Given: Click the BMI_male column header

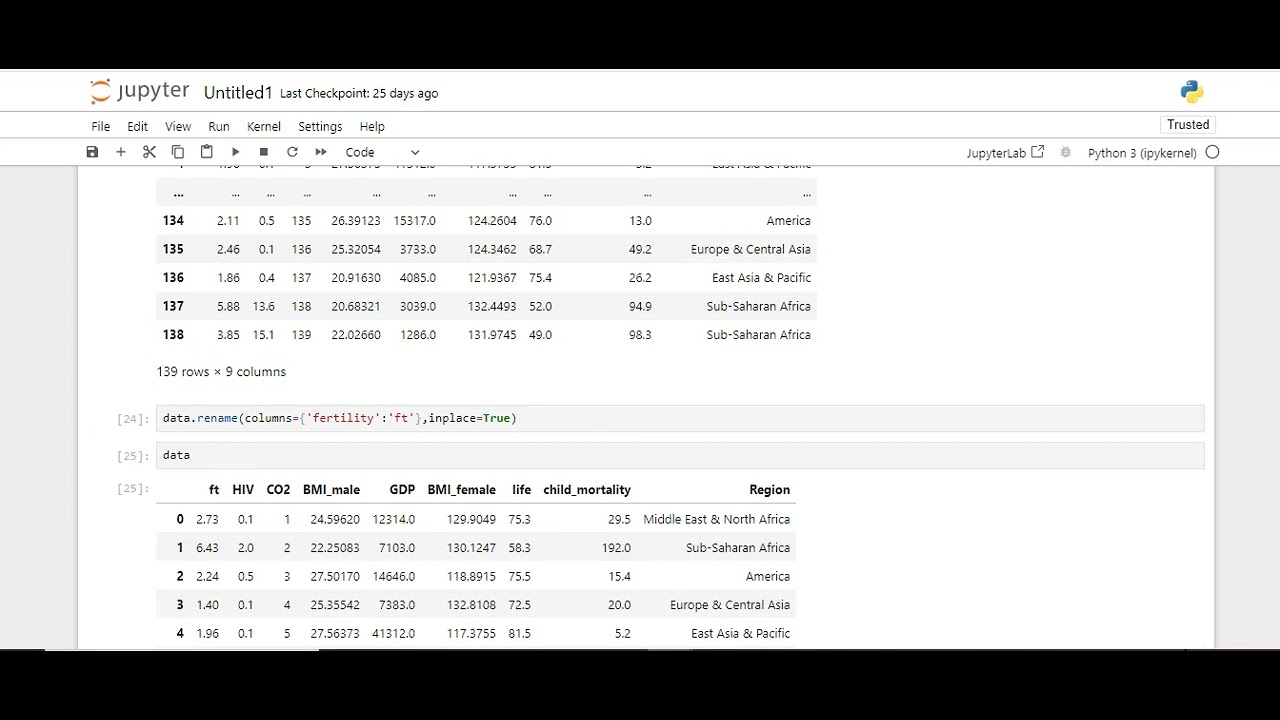Looking at the screenshot, I should pos(331,490).
